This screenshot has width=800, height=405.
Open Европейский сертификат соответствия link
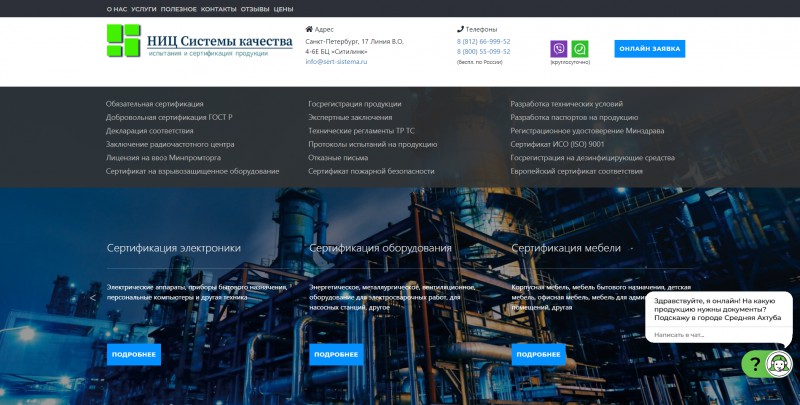pyautogui.click(x=577, y=171)
